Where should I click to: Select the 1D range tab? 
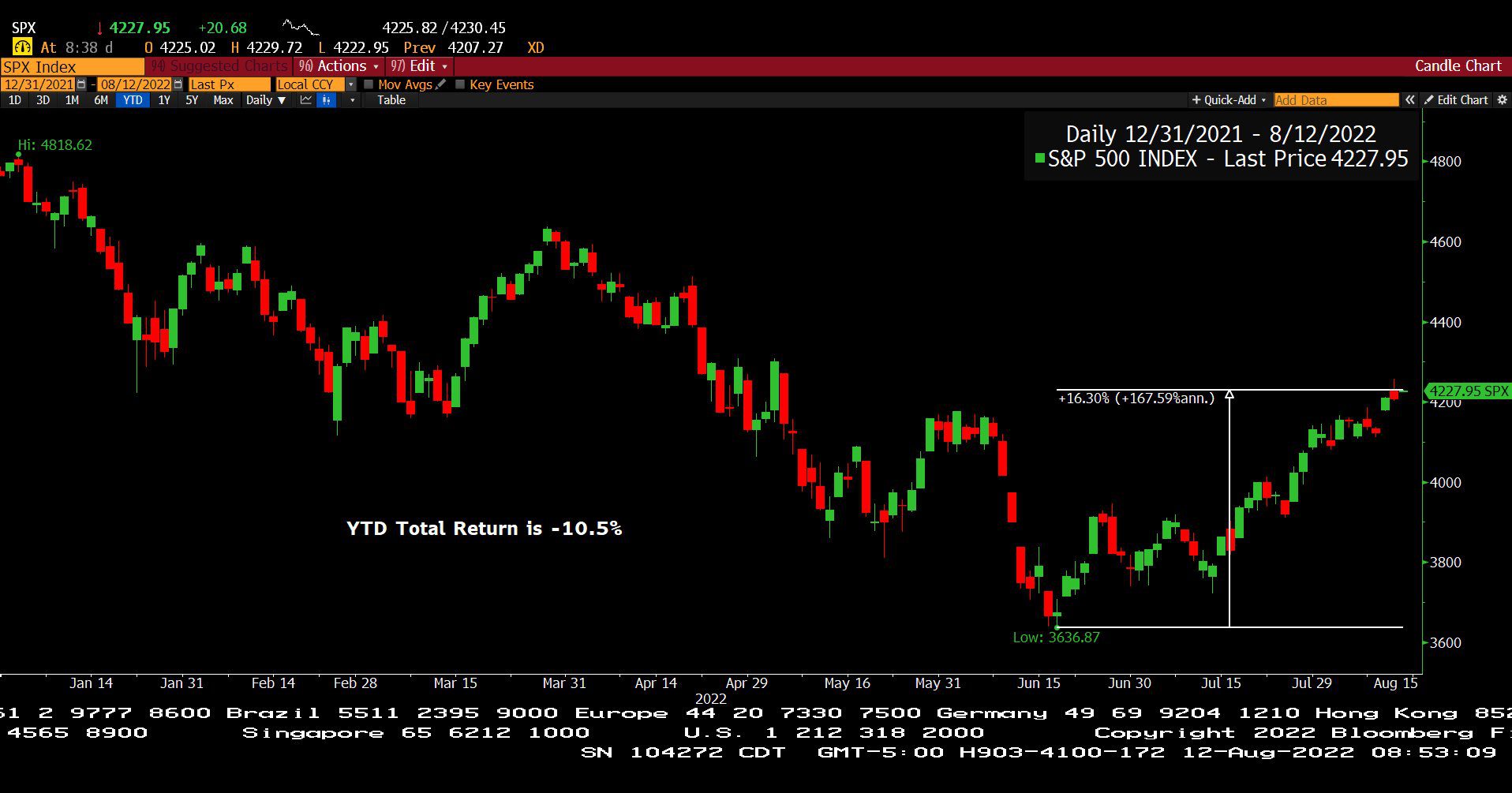pos(14,100)
